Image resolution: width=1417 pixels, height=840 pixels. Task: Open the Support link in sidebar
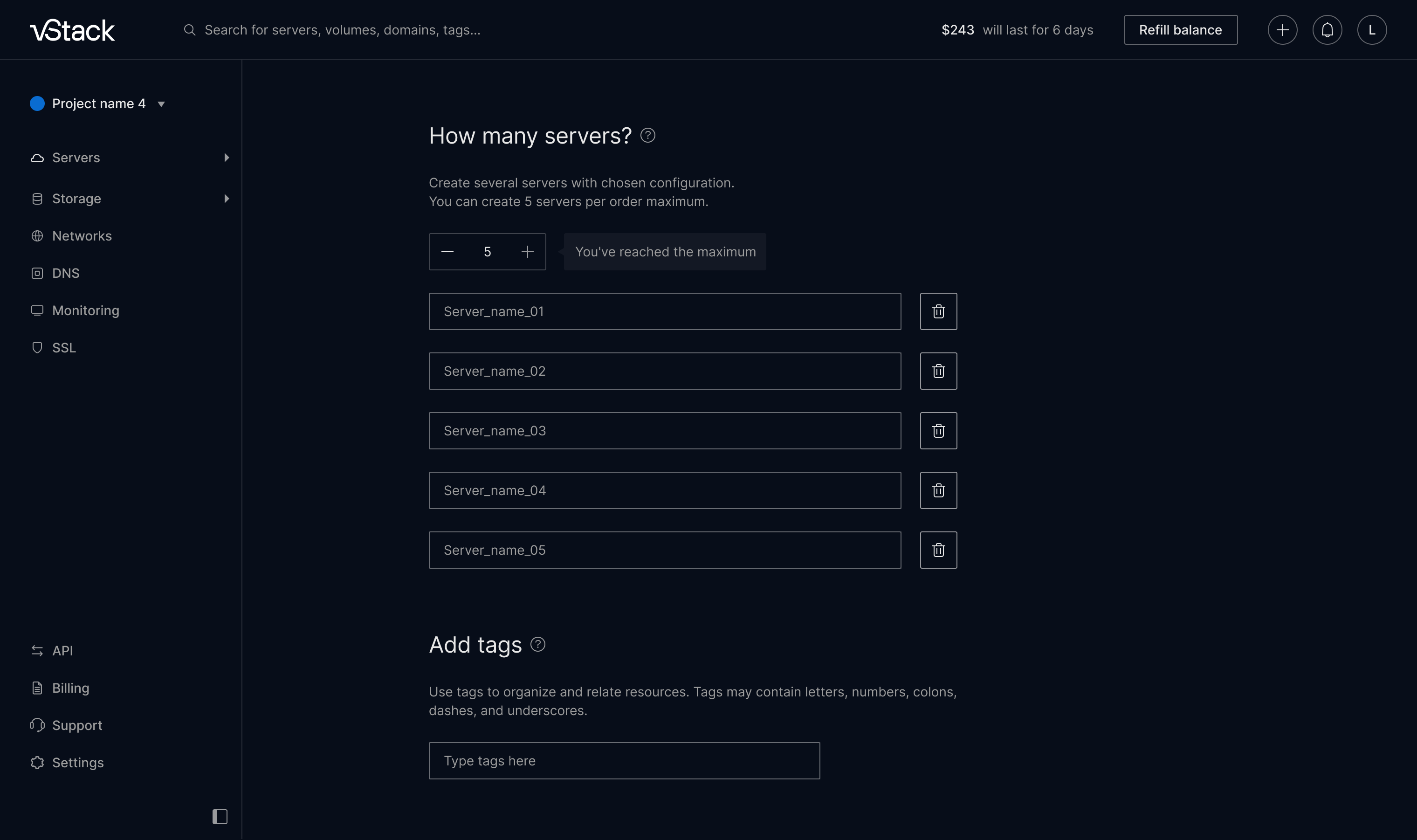[x=77, y=726]
